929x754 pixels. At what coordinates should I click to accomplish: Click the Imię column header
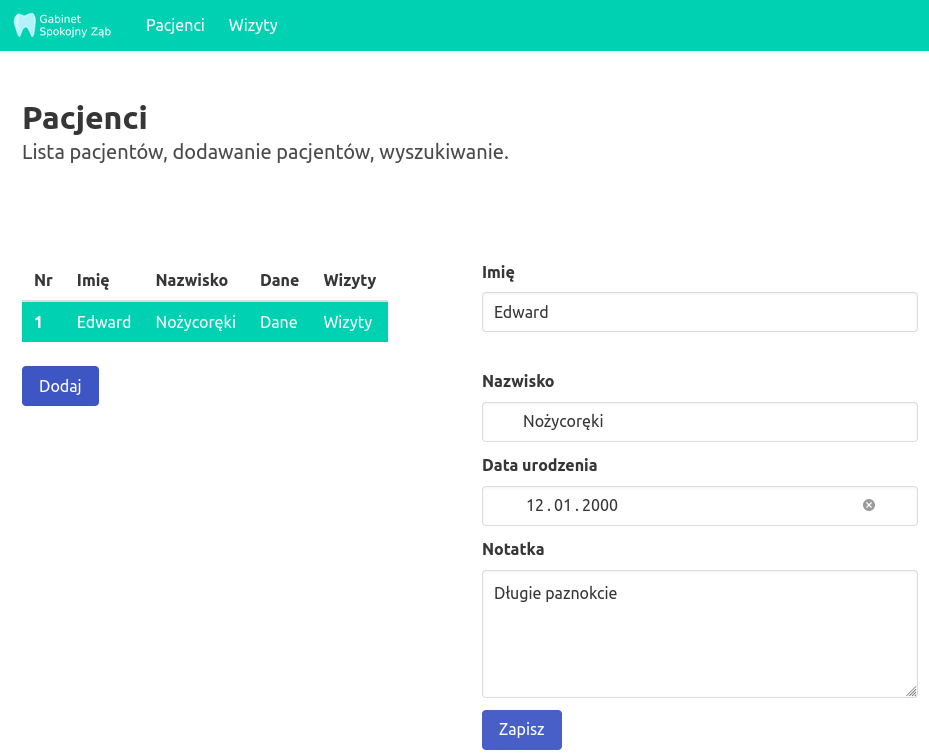point(93,280)
